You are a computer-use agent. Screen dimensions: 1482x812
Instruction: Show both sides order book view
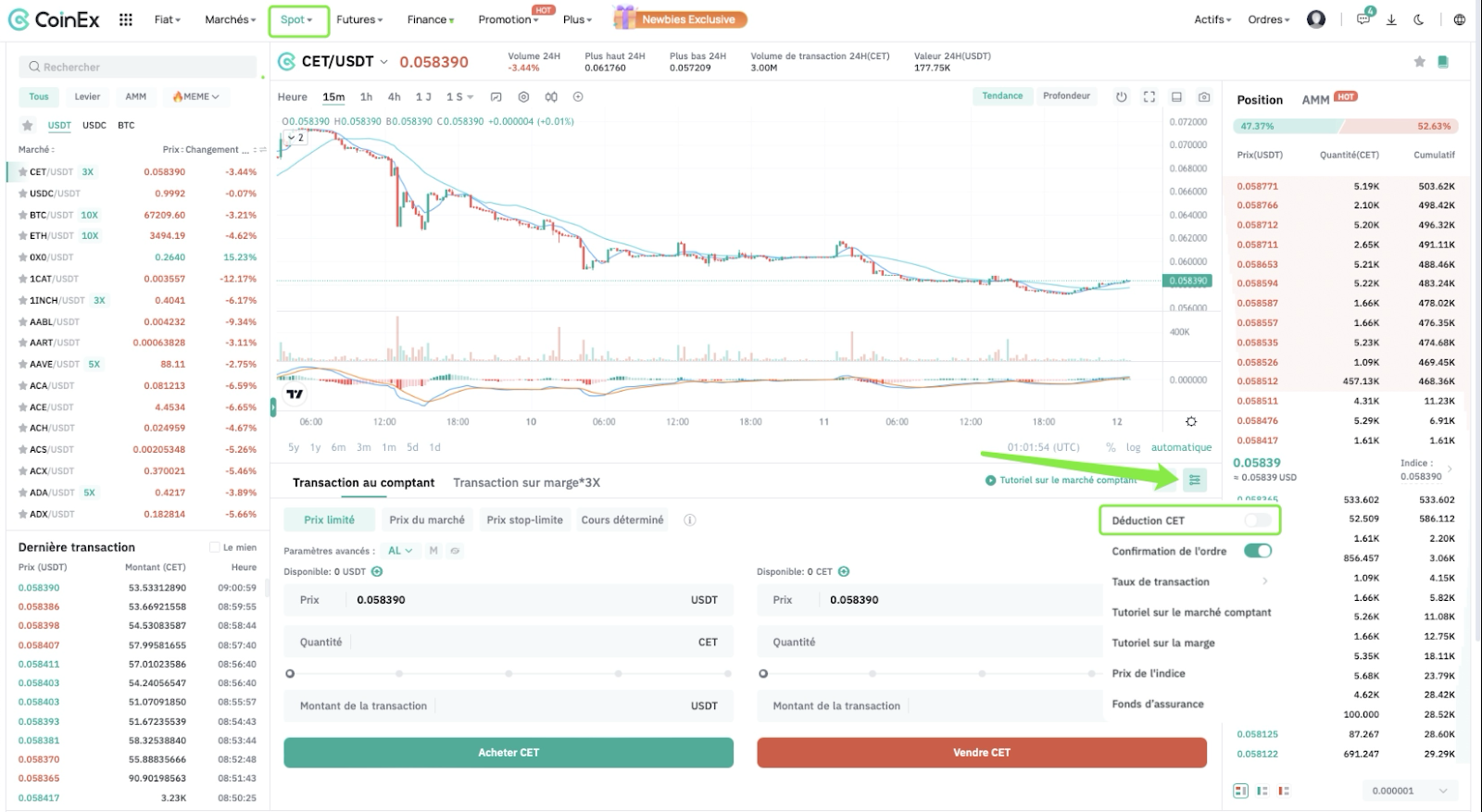1240,791
